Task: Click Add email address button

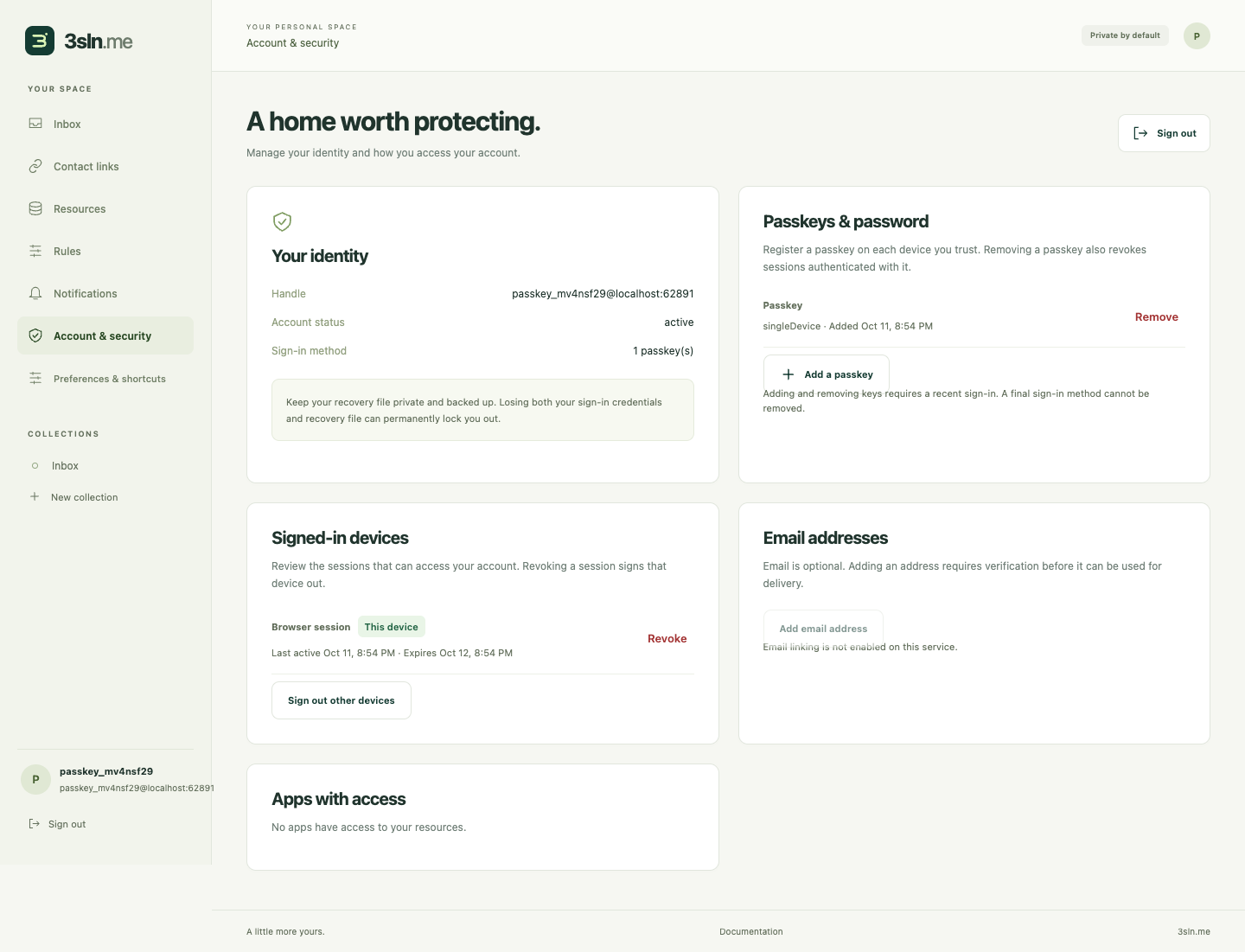Action: click(823, 629)
